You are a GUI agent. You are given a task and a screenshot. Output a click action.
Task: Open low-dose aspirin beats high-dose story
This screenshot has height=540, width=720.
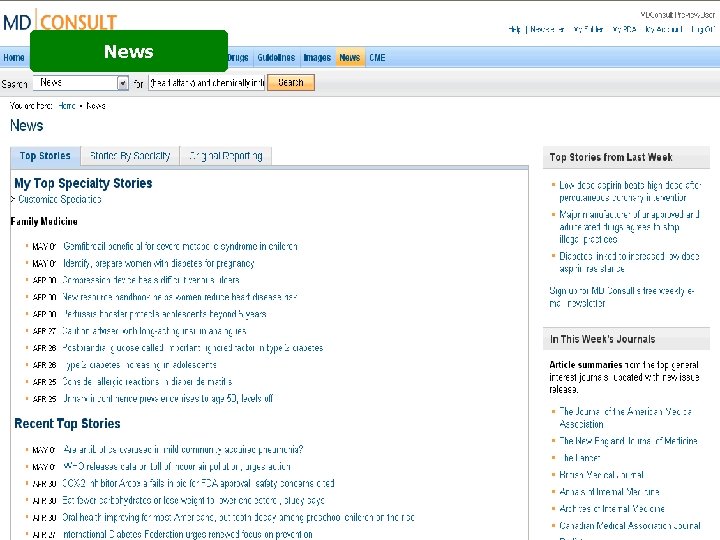coord(630,191)
